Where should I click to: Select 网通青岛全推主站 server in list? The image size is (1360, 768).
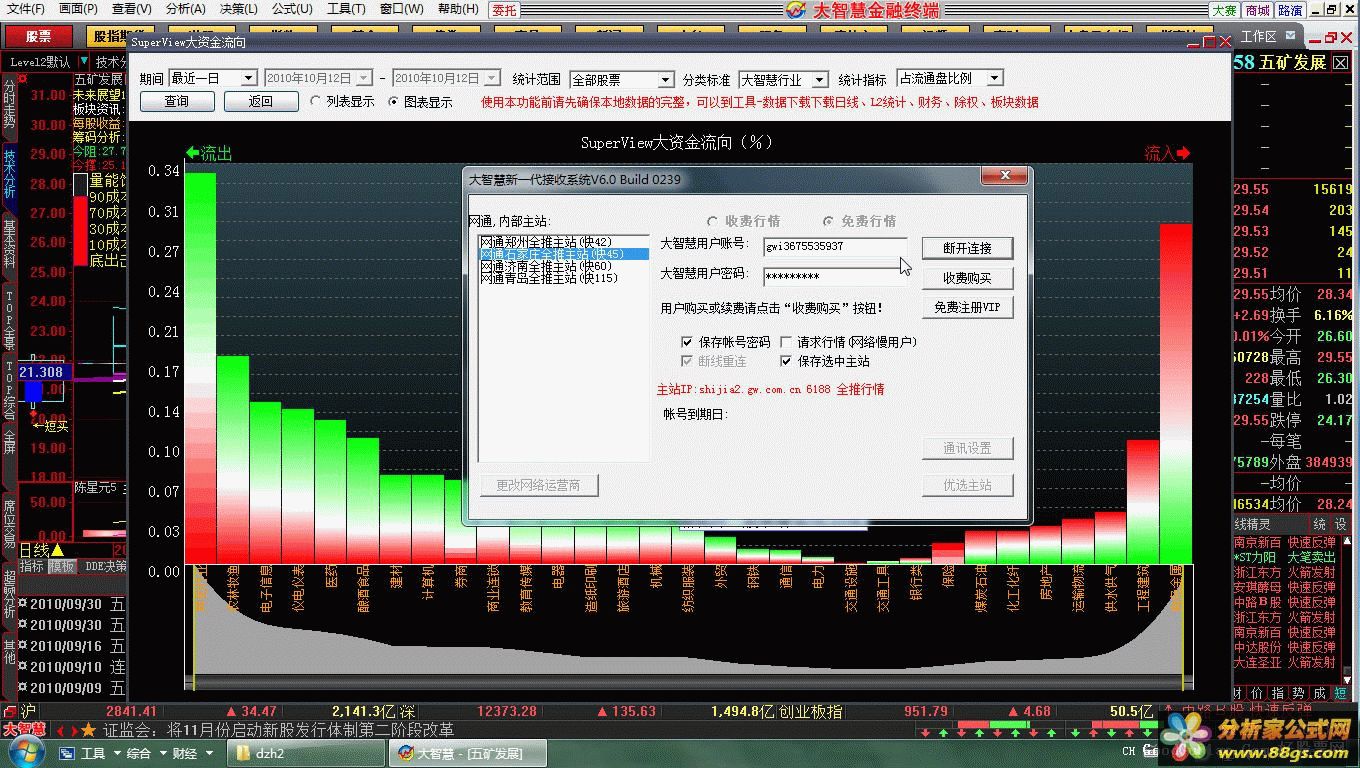click(564, 278)
